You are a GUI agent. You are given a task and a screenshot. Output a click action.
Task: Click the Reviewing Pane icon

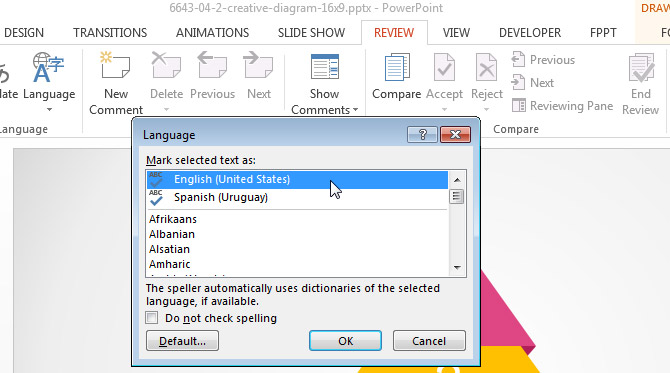(519, 106)
